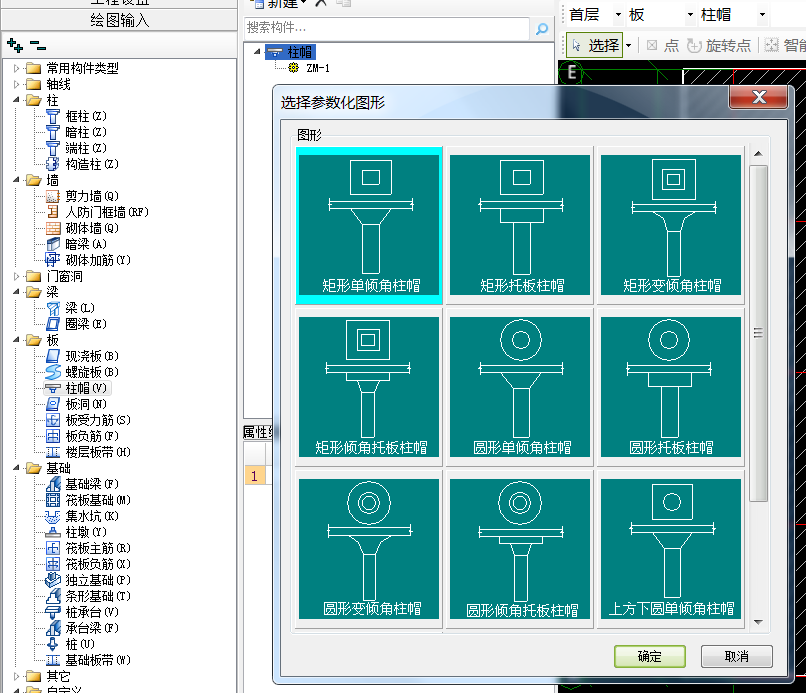Image resolution: width=806 pixels, height=693 pixels.
Task: Cancel with the 取消 button
Action: [737, 656]
